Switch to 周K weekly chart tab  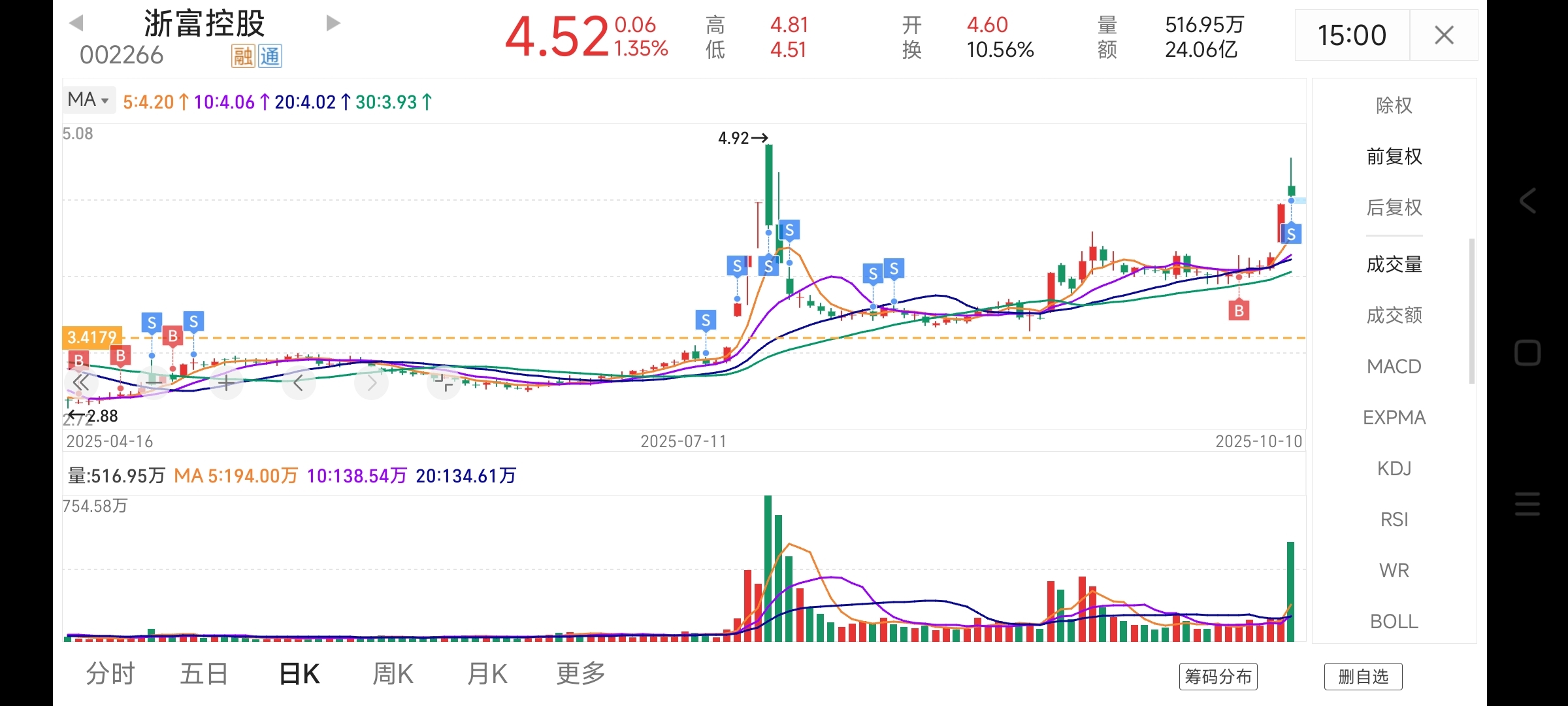393,673
